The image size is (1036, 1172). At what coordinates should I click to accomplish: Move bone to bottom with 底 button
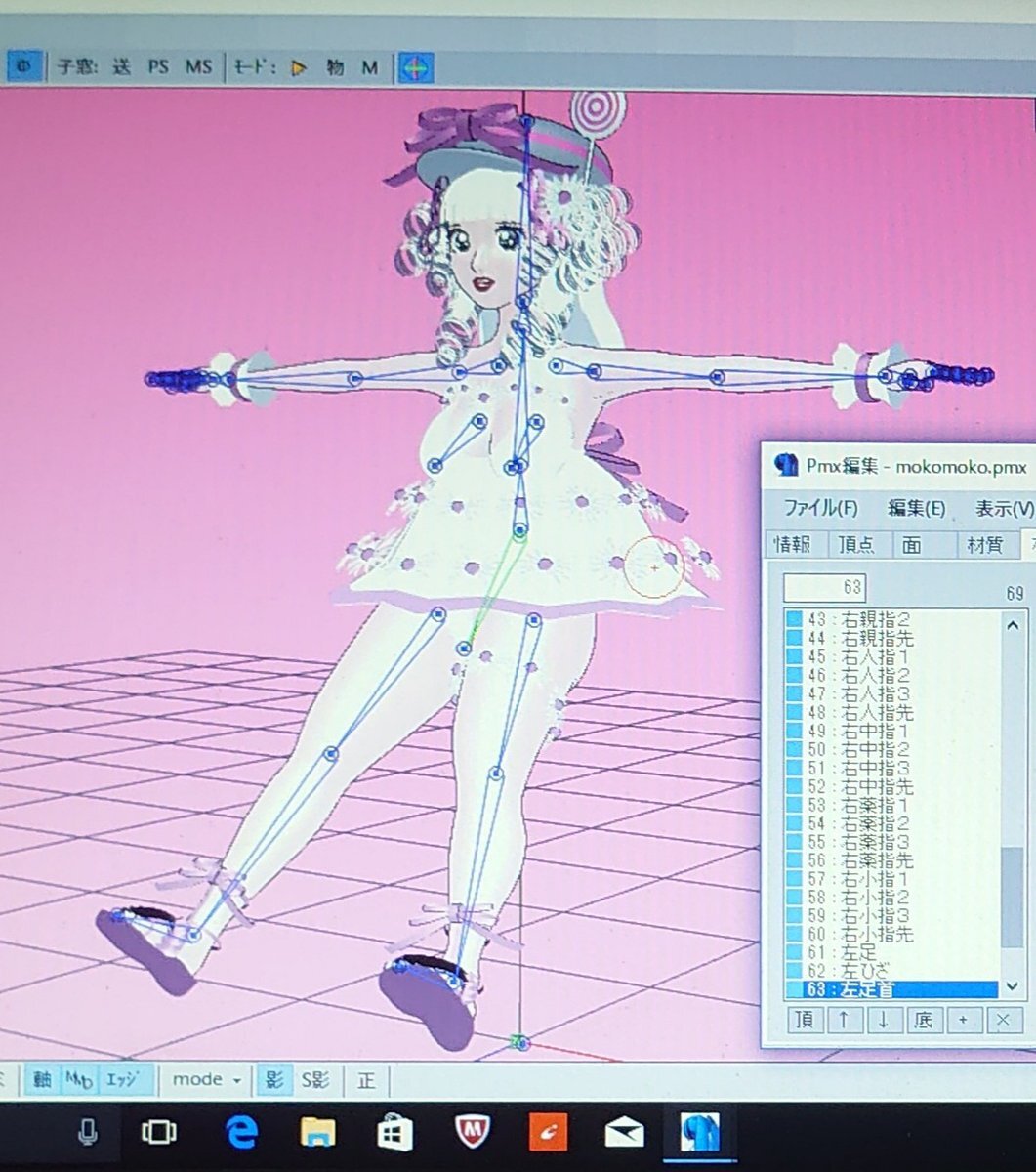click(924, 1020)
